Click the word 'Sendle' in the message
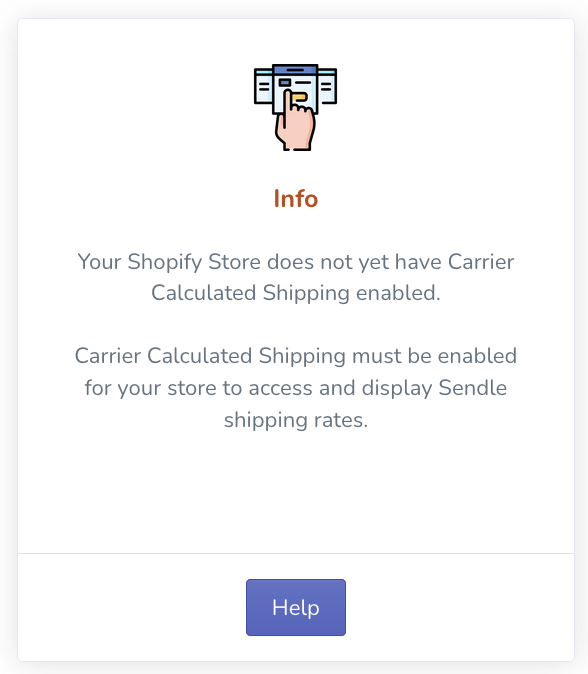The image size is (588, 674). (472, 388)
